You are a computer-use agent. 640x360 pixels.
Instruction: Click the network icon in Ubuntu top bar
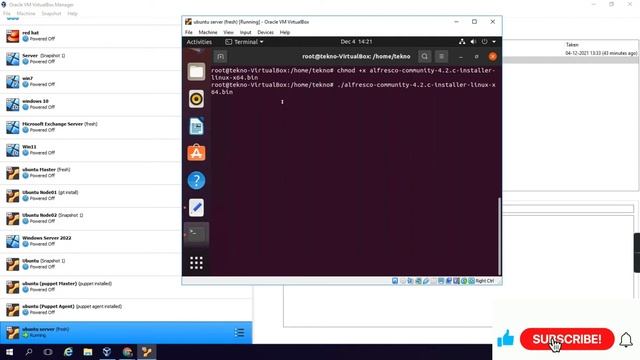462,42
